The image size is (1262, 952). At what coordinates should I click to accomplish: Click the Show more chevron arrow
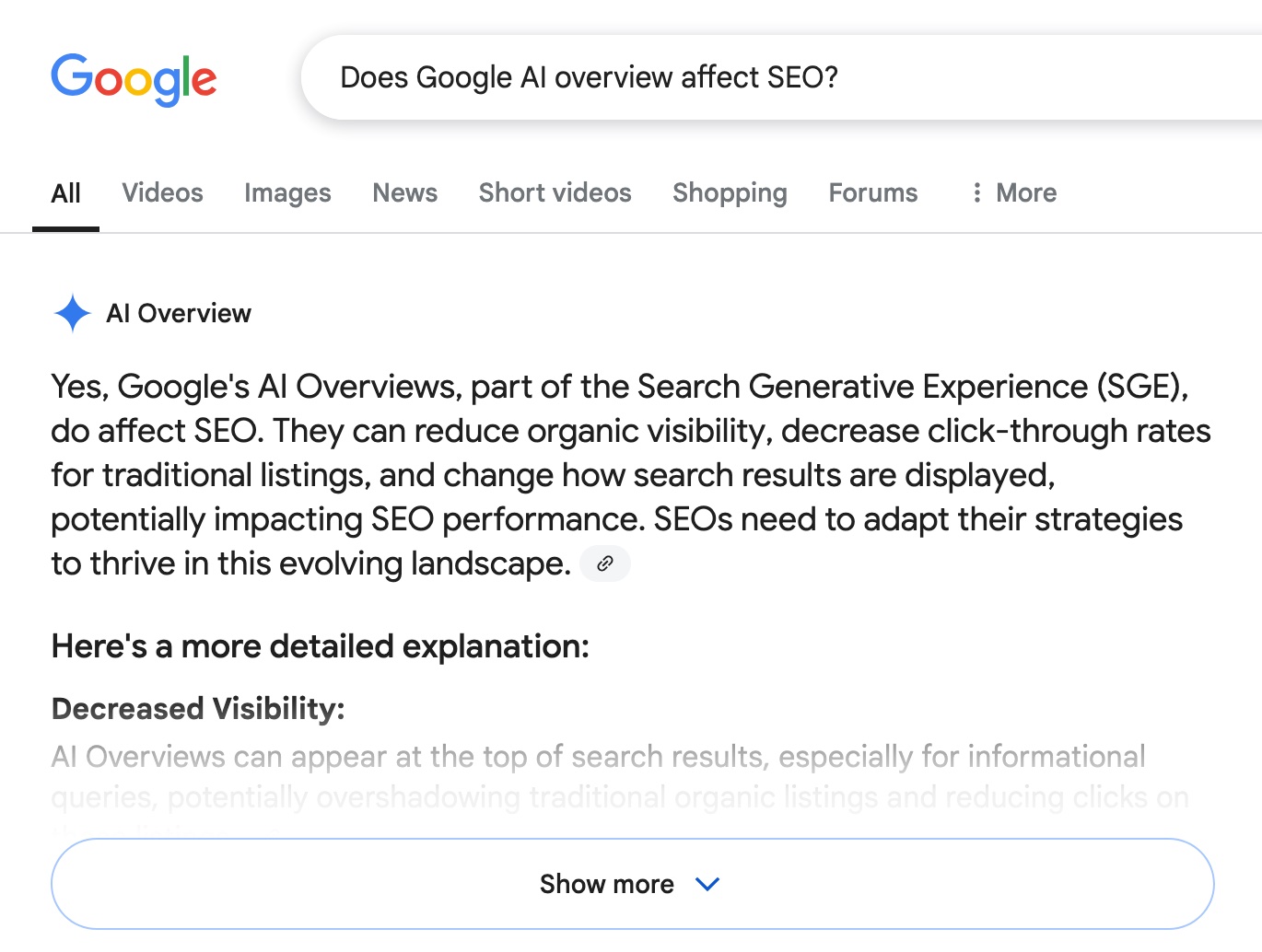click(x=707, y=884)
